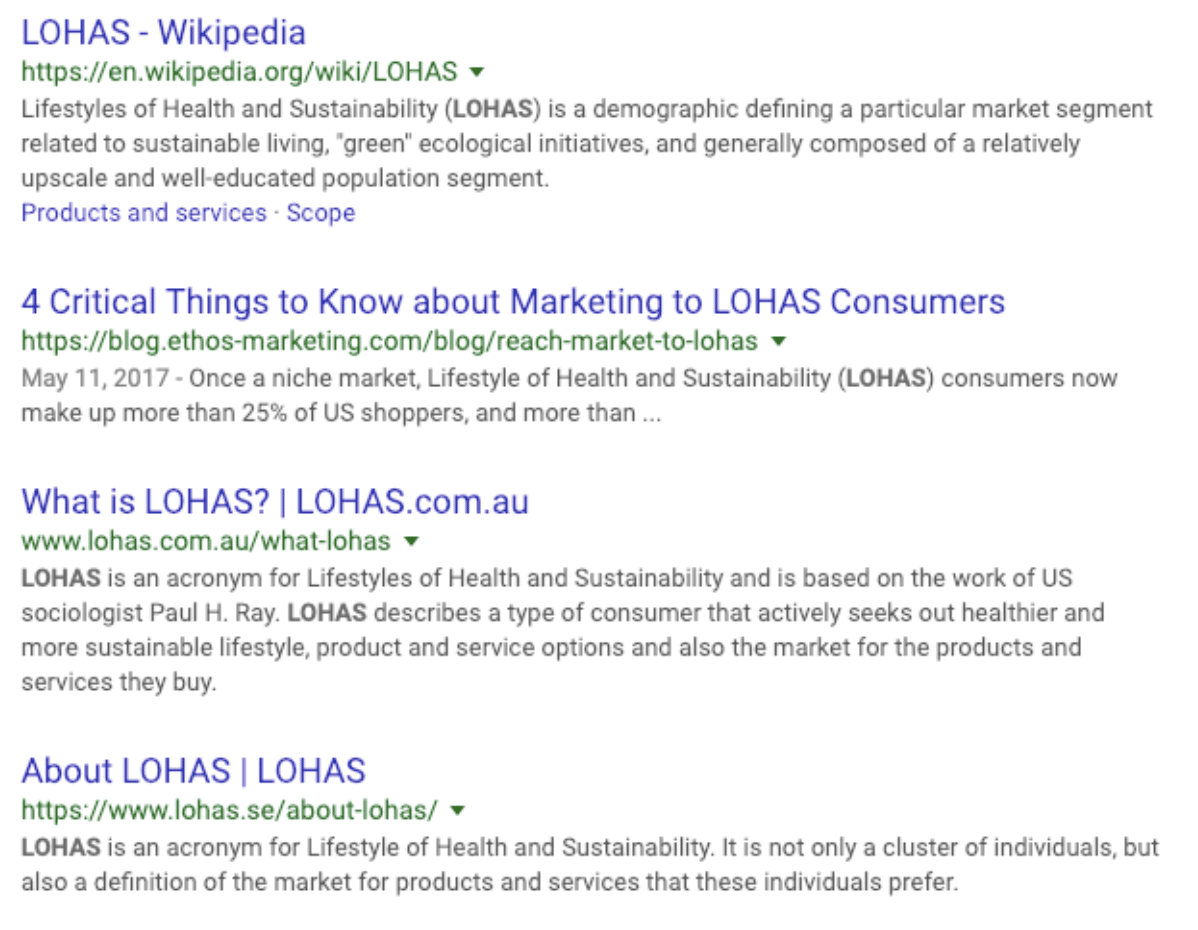Open the About LOHAS | LOHAS result
Viewport: 1198px width, 930px height.
click(x=194, y=771)
